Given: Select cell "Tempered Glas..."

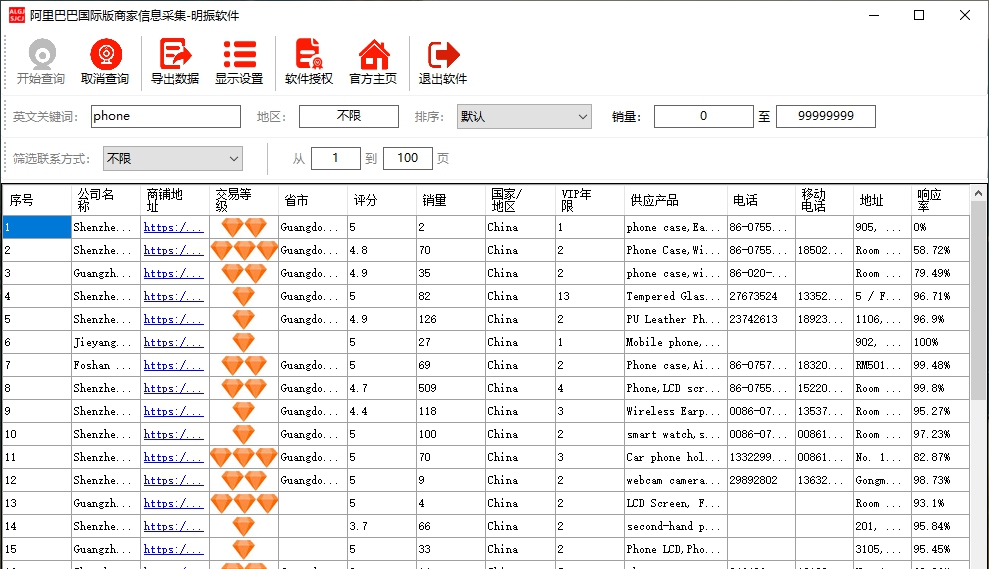Looking at the screenshot, I should [x=676, y=296].
